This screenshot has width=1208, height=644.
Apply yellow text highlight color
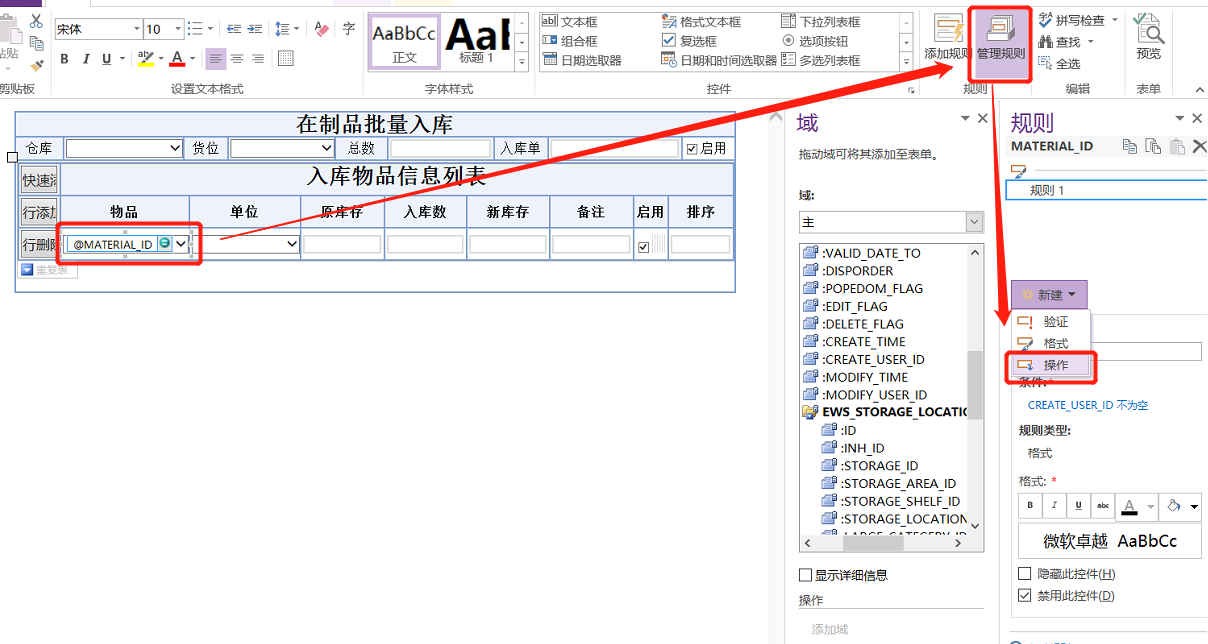point(145,59)
